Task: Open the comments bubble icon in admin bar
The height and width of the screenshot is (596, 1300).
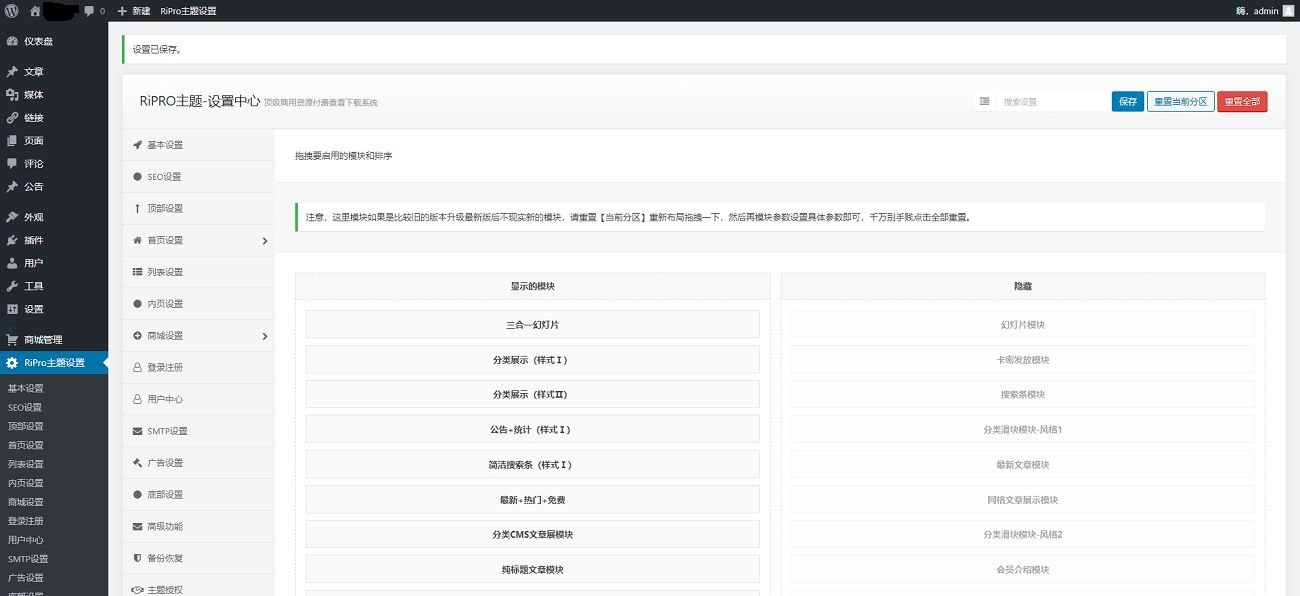Action: point(89,11)
